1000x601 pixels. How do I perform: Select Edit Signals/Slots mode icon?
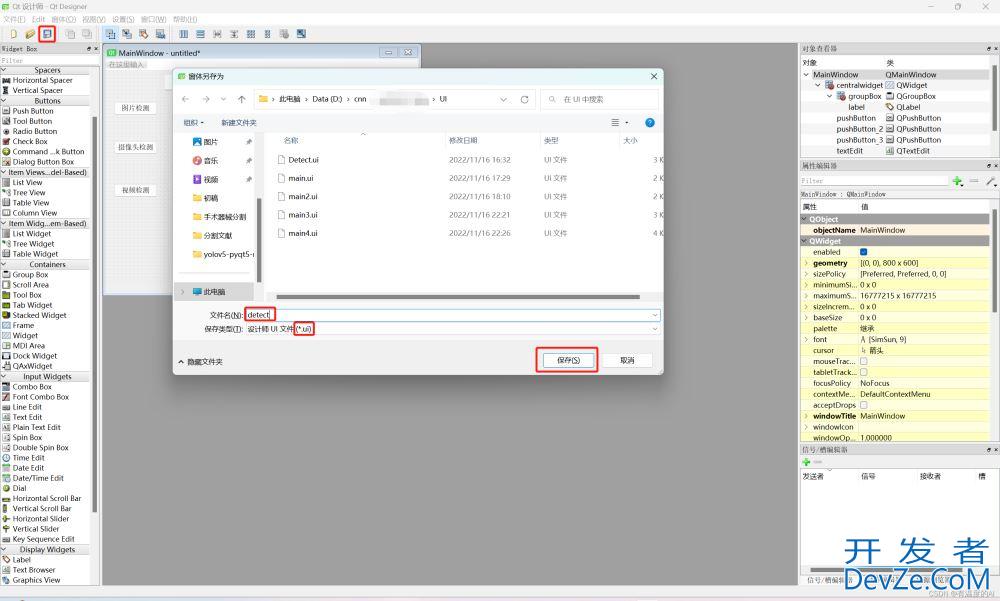point(127,34)
